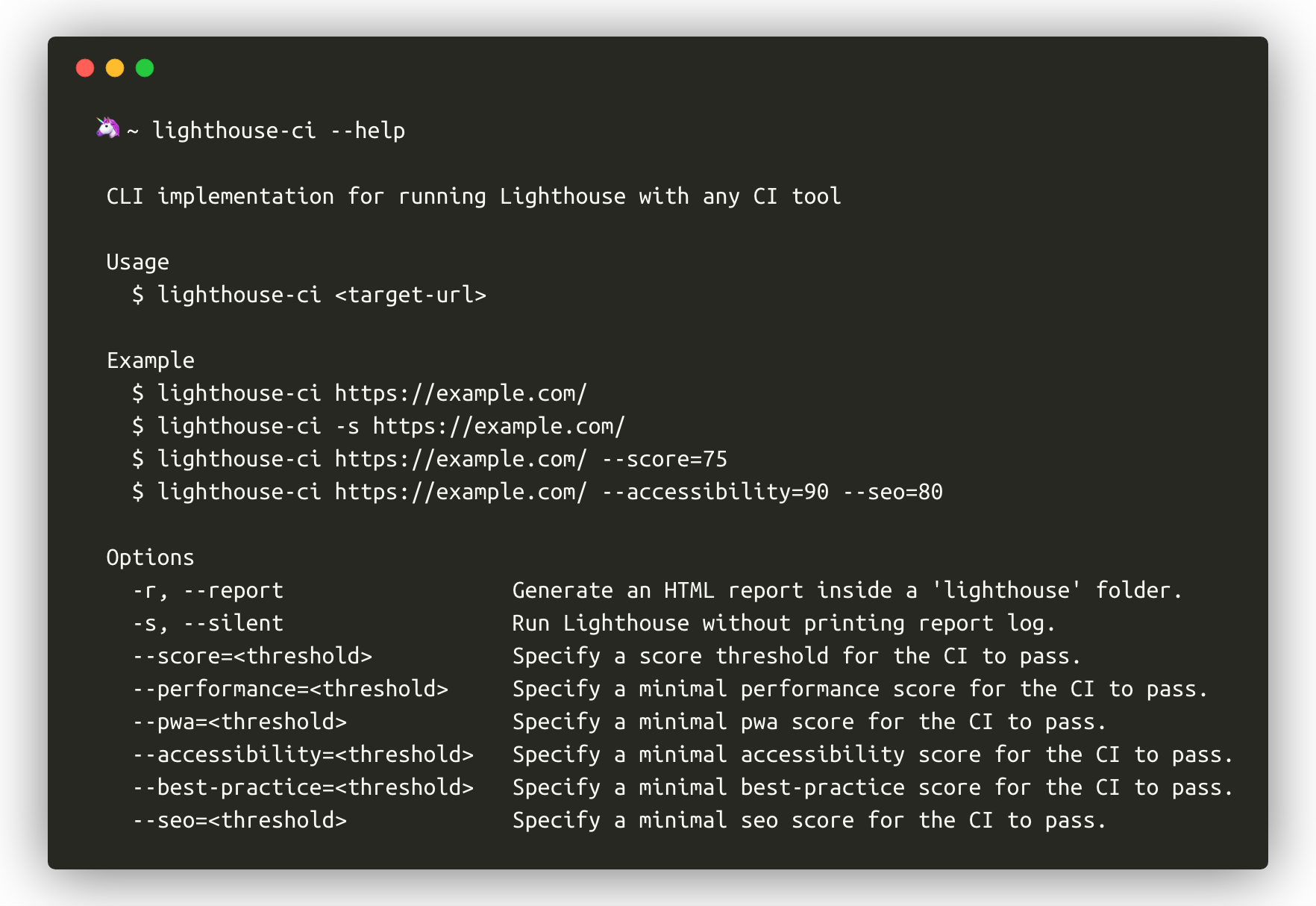The height and width of the screenshot is (906, 1316).
Task: Click the "Options" heading
Action: [150, 557]
